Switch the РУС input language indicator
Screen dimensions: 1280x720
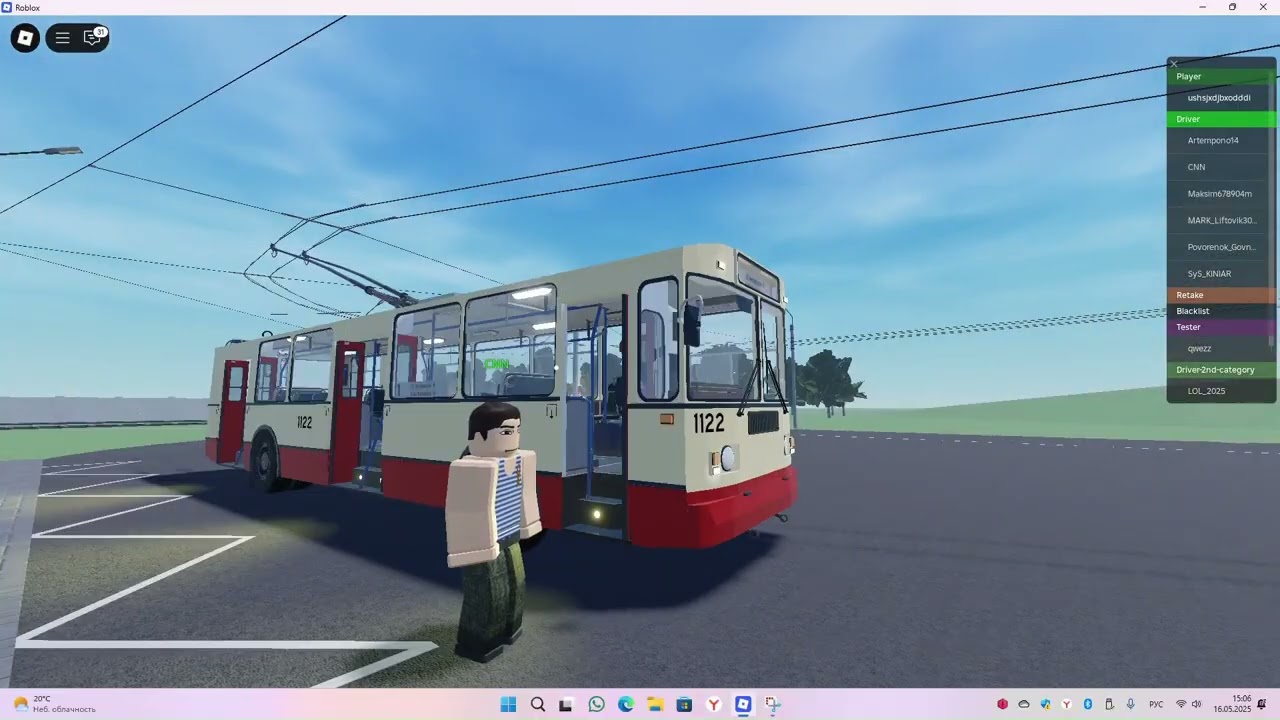1156,704
